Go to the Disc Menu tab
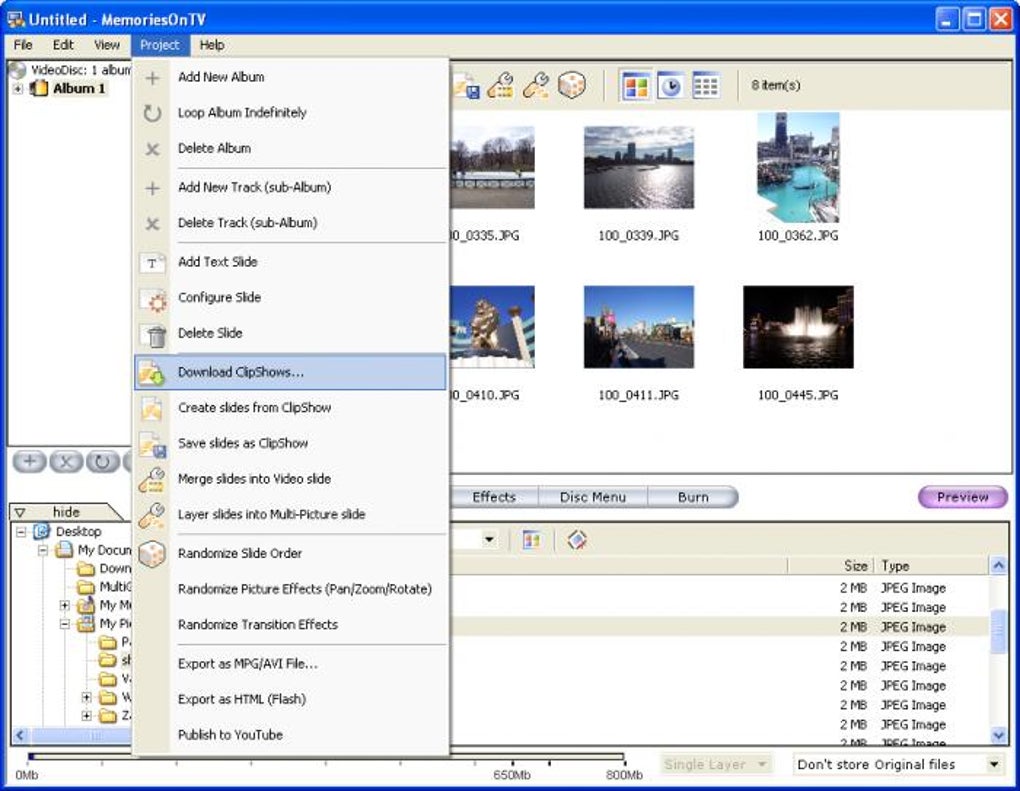1020x791 pixels. 593,498
